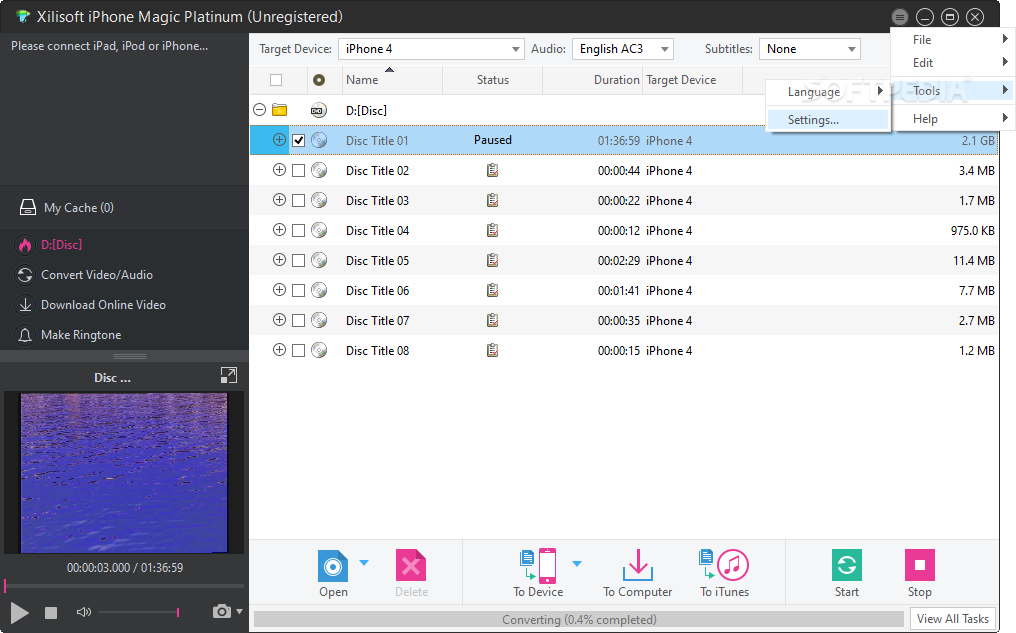The width and height of the screenshot is (1016, 633).
Task: Sort by the Name column header
Action: [x=392, y=80]
